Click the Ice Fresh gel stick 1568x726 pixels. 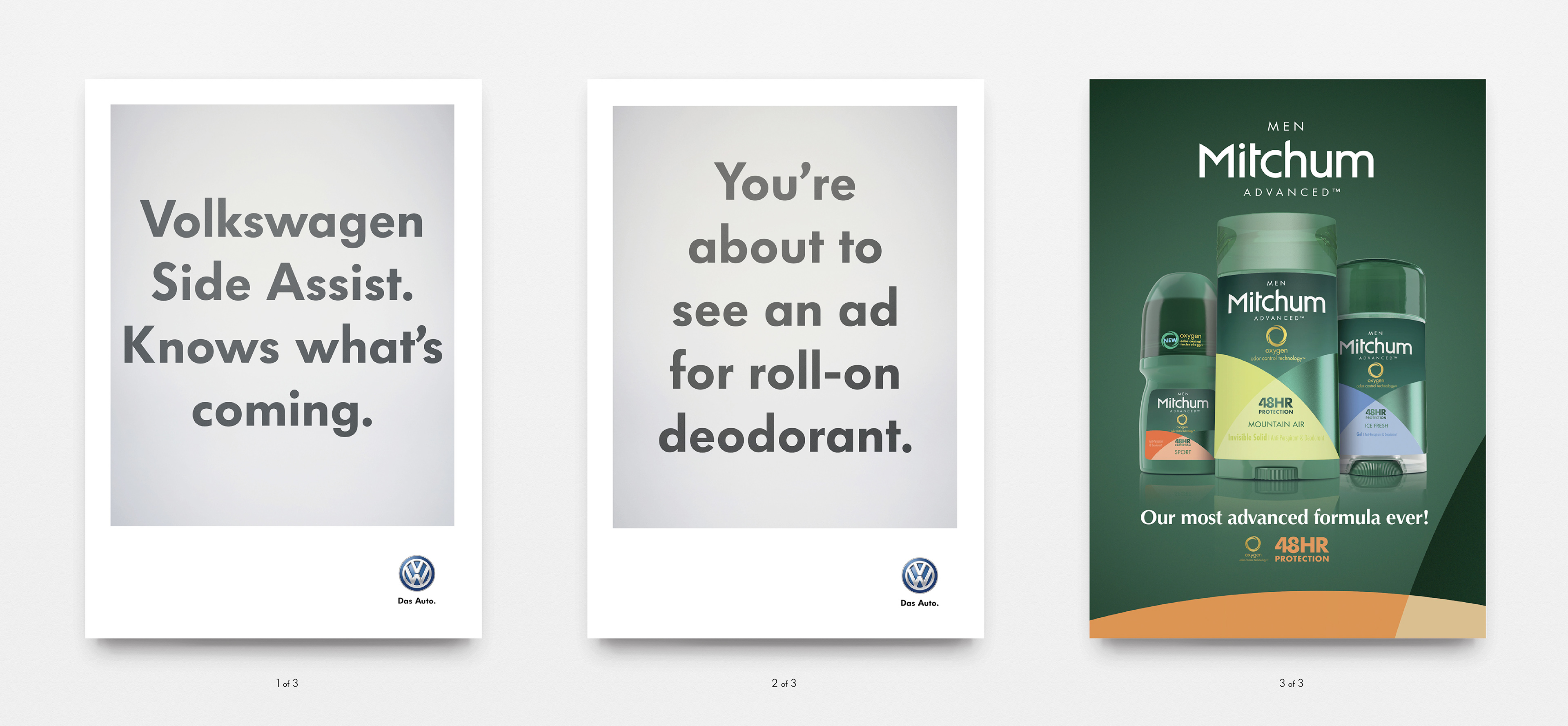[x=1382, y=367]
